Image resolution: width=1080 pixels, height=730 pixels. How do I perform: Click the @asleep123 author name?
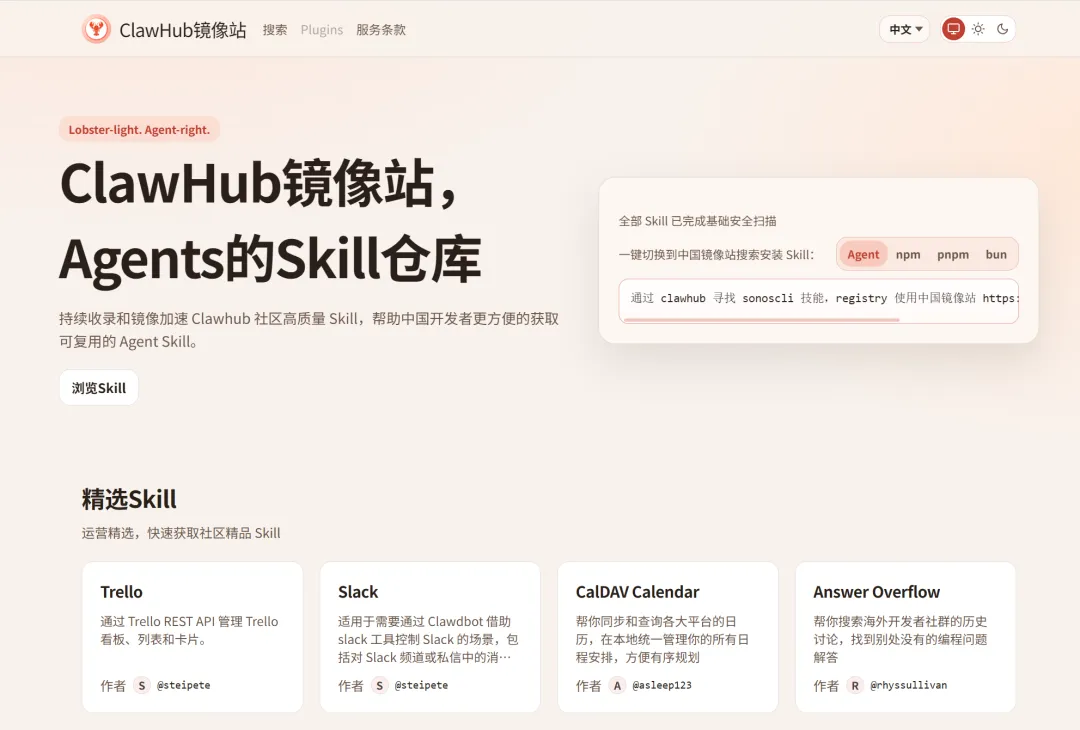point(661,685)
